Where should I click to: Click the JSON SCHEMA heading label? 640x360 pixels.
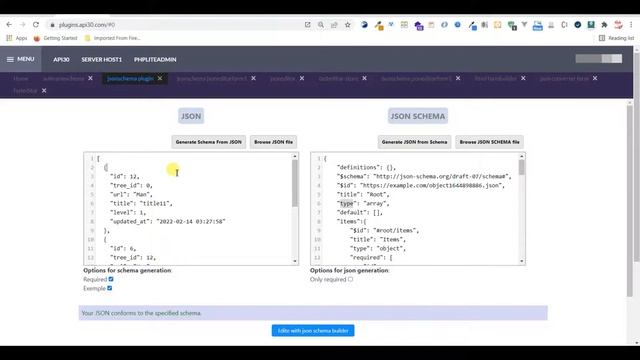point(418,116)
